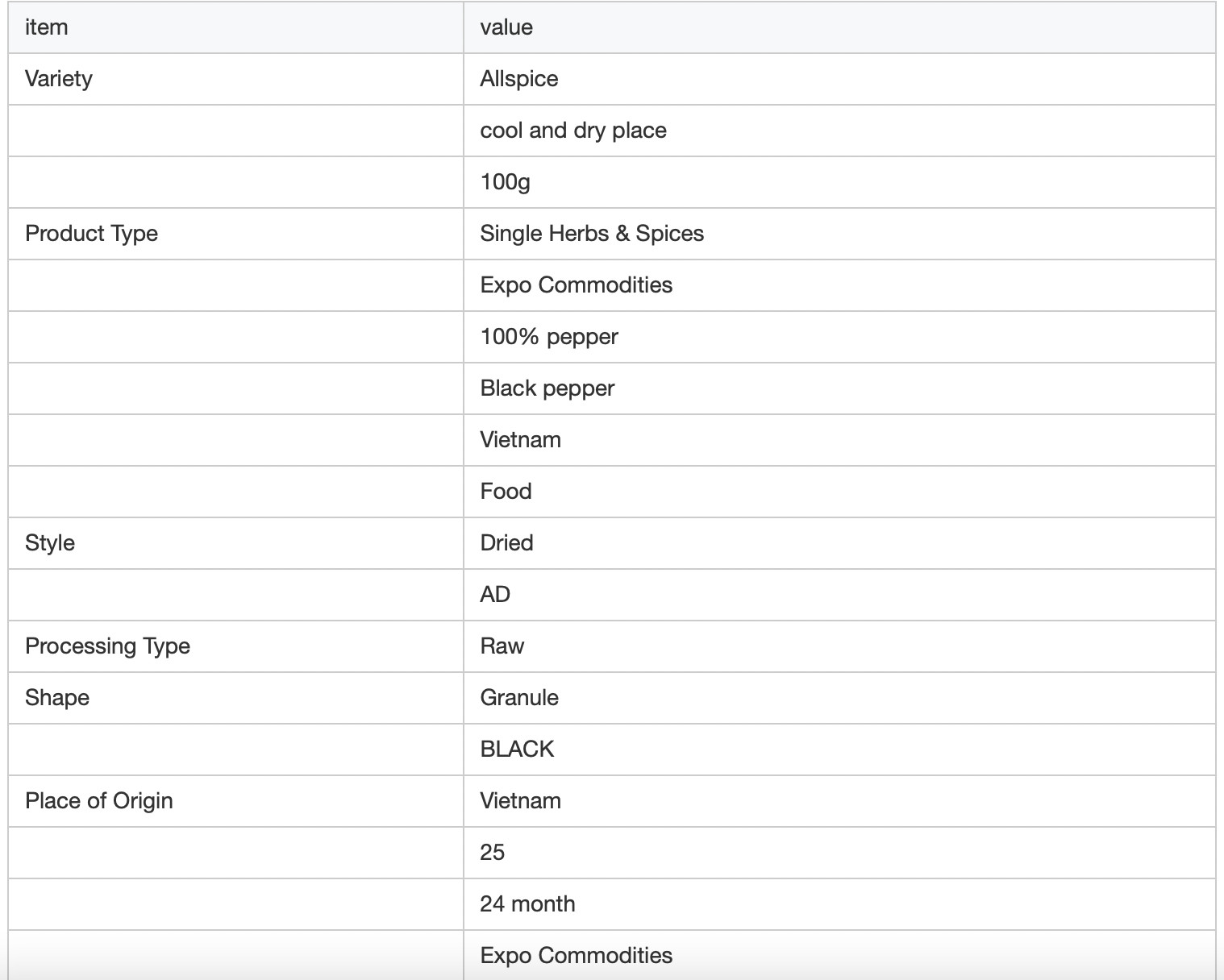Image resolution: width=1224 pixels, height=980 pixels.
Task: Click the Dried value cell
Action: (839, 543)
